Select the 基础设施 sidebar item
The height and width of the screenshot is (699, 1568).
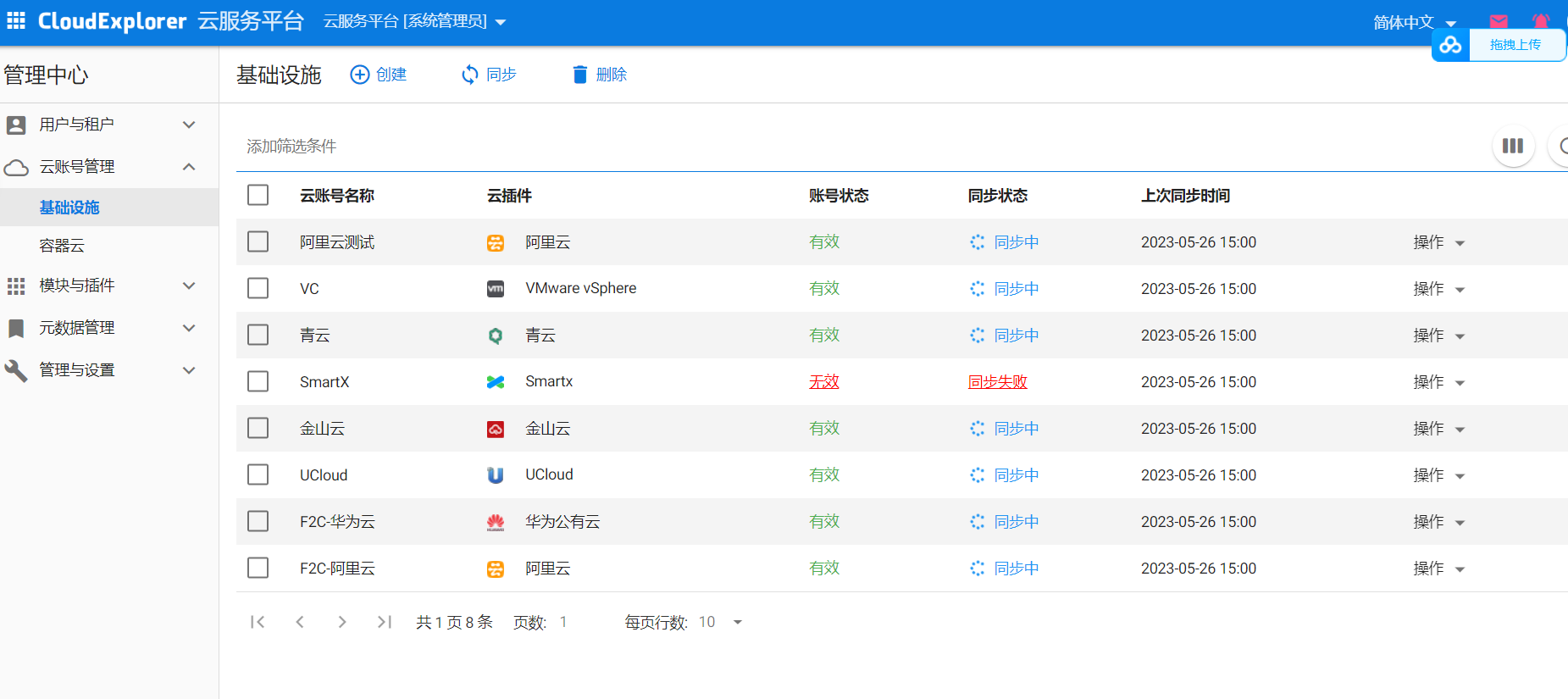[109, 208]
